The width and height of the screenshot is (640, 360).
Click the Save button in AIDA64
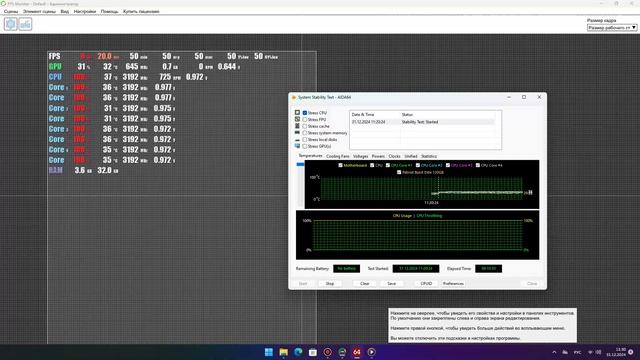point(391,283)
